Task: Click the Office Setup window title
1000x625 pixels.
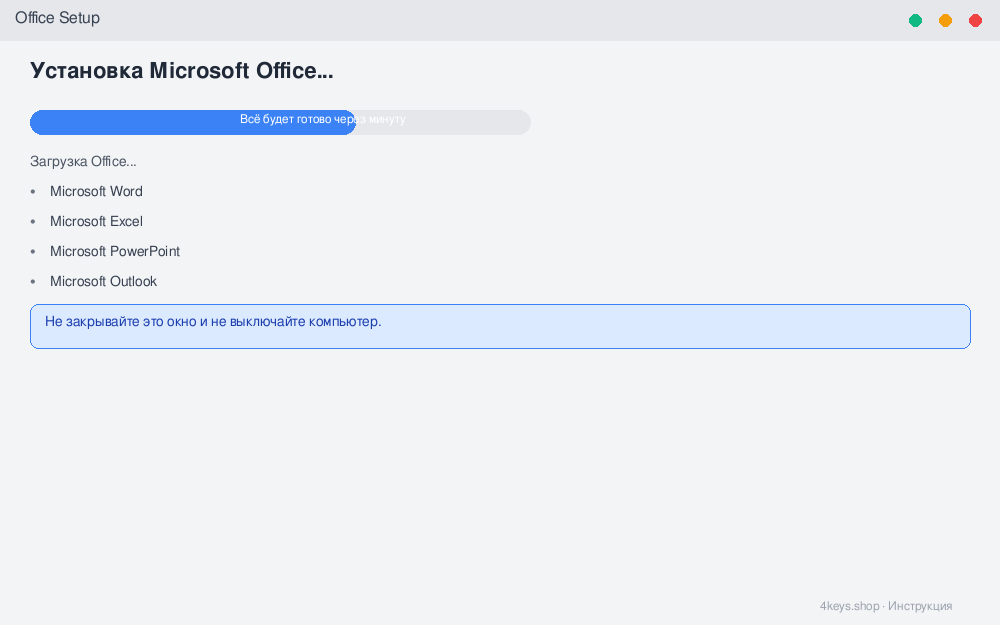Action: tap(57, 18)
